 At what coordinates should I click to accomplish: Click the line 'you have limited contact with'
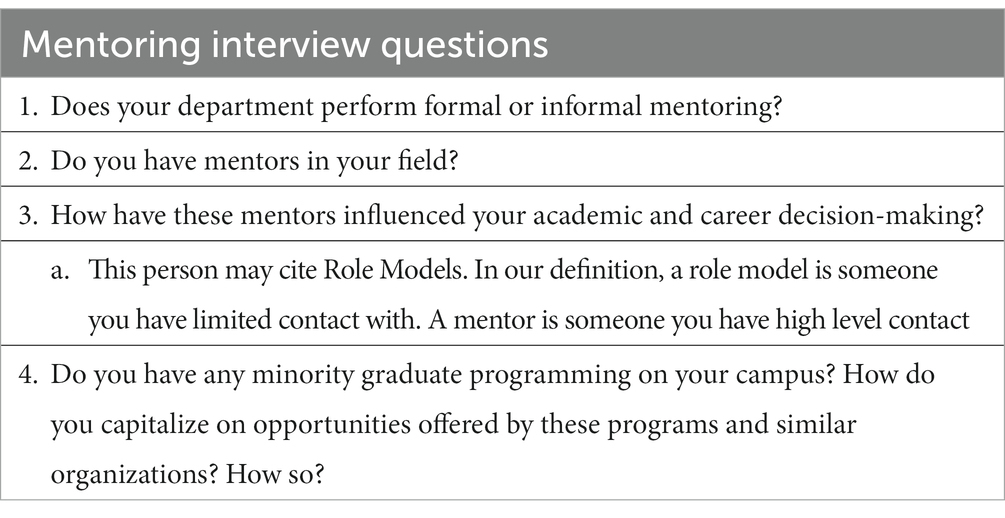[254, 319]
